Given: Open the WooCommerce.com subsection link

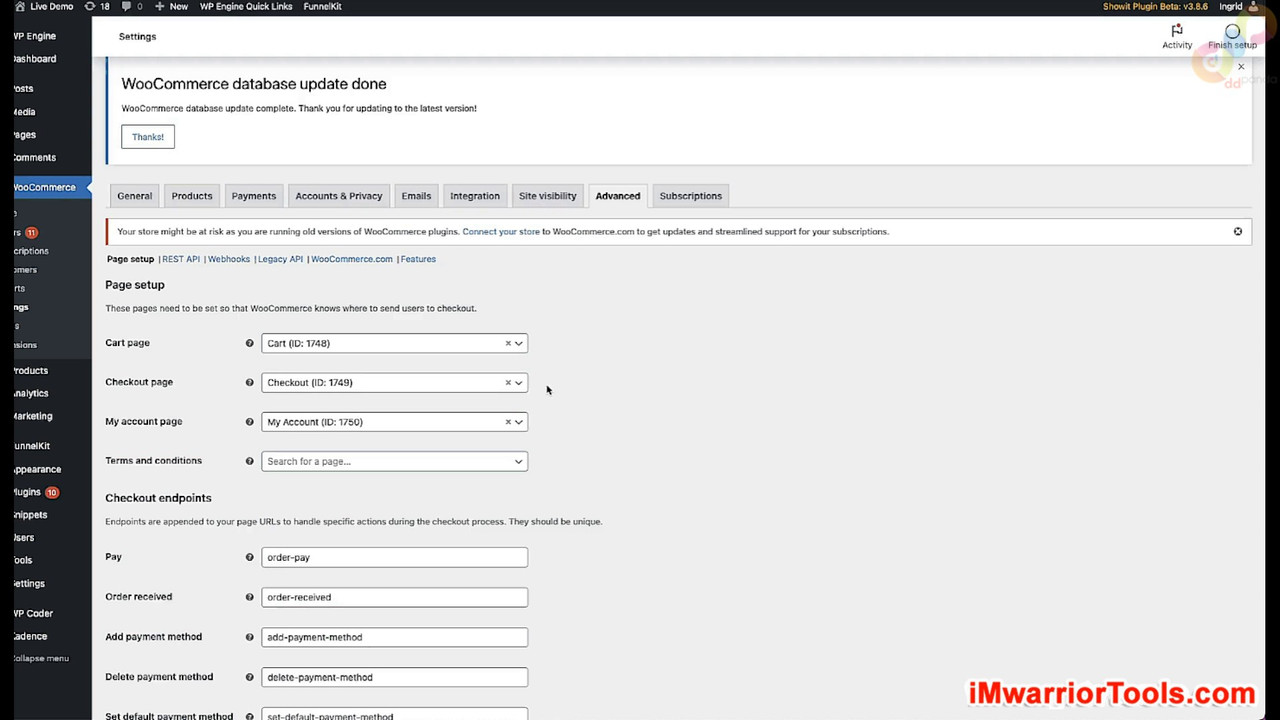Looking at the screenshot, I should click(x=352, y=259).
